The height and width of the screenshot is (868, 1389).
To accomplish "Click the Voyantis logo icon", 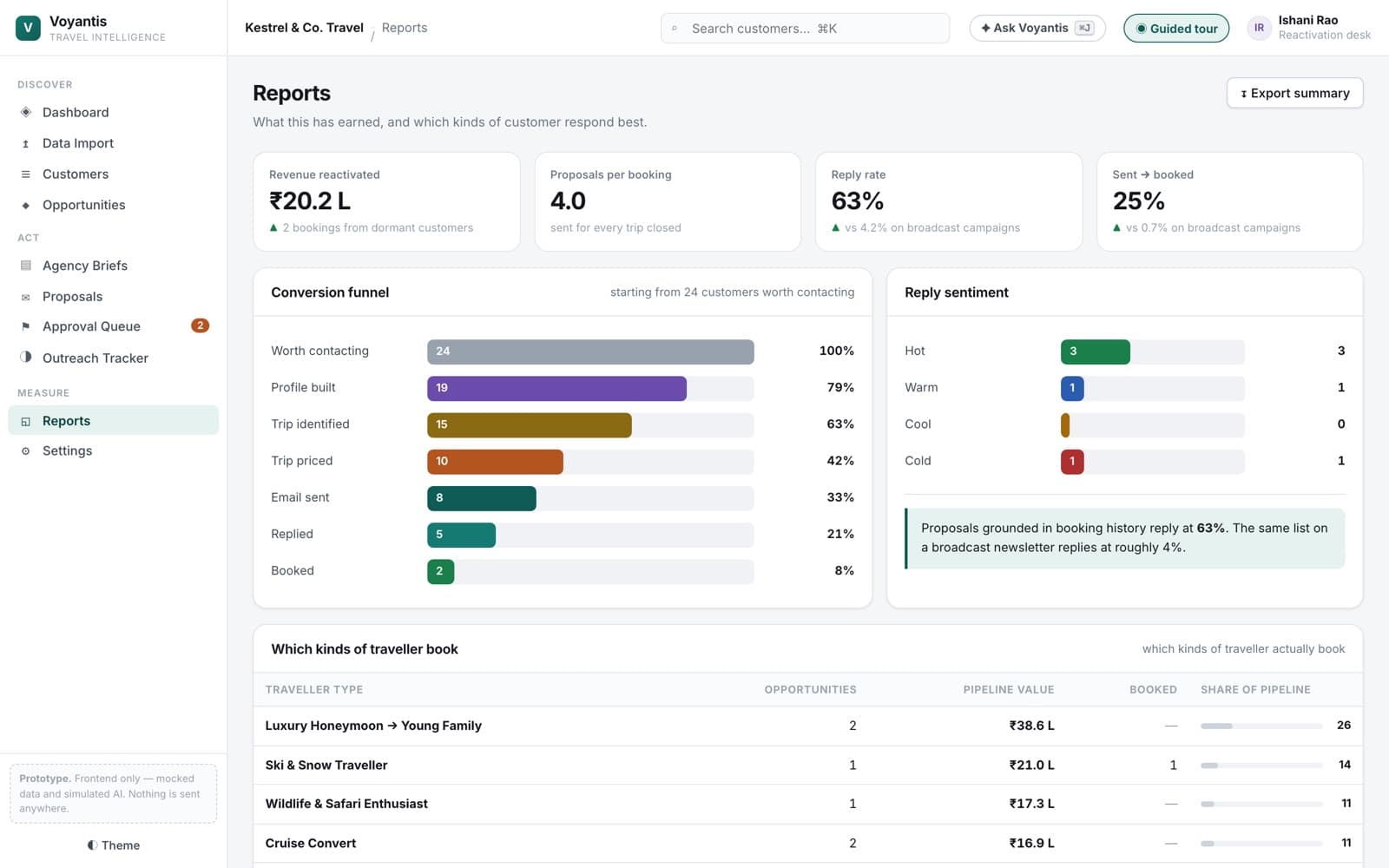I will coord(28,28).
